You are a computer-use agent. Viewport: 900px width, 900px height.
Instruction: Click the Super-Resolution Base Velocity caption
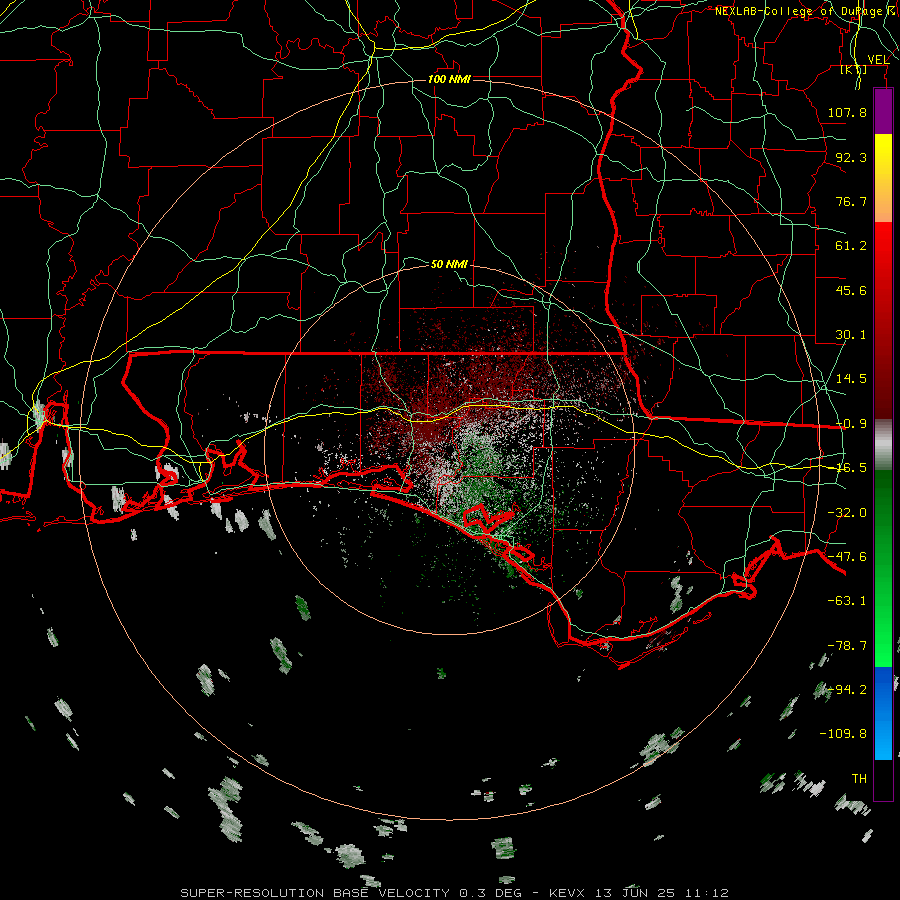455,893
